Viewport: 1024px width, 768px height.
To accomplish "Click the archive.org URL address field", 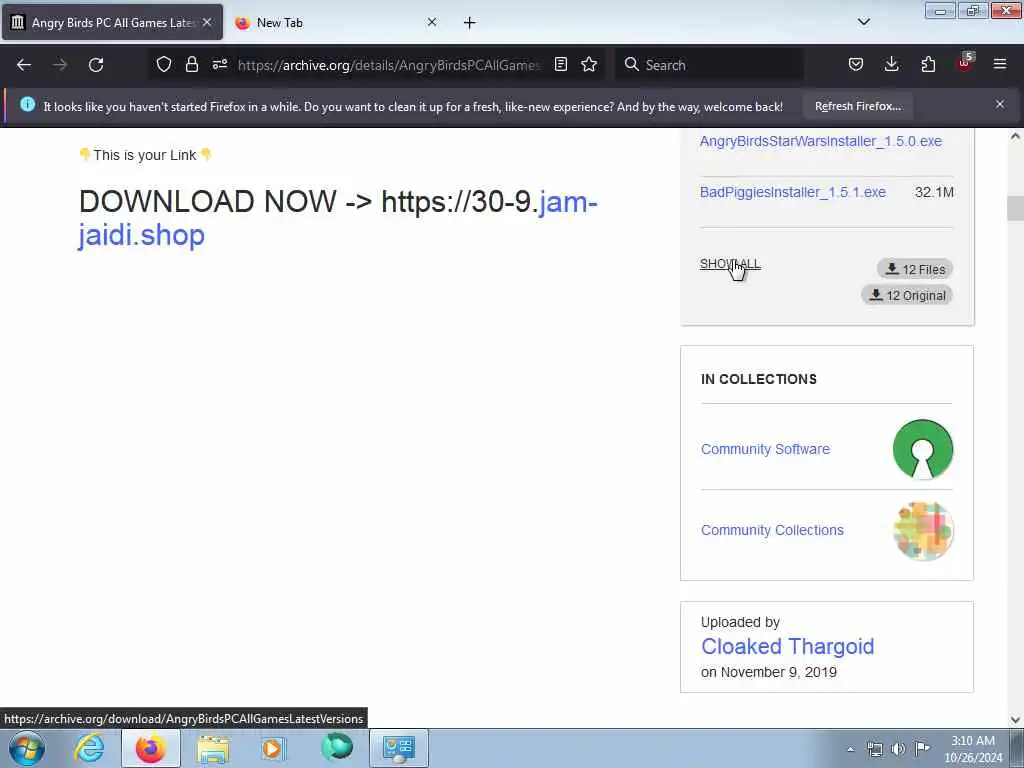I will click(x=390, y=65).
